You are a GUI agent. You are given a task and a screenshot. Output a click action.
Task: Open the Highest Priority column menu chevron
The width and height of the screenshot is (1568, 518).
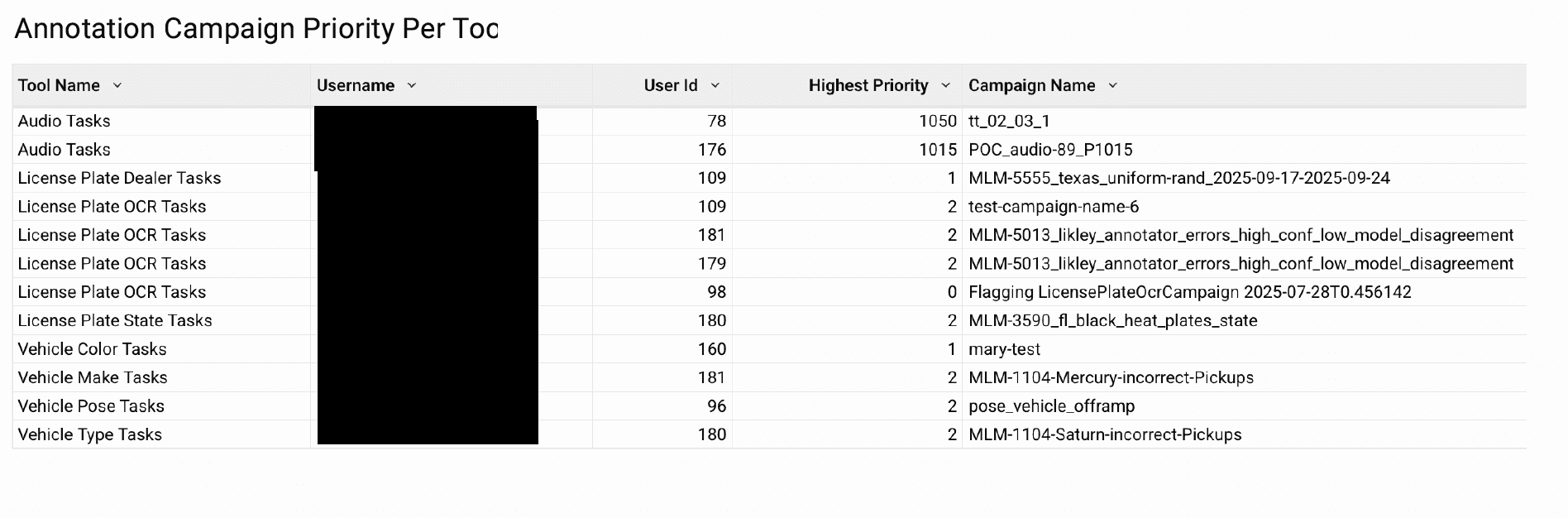[945, 85]
